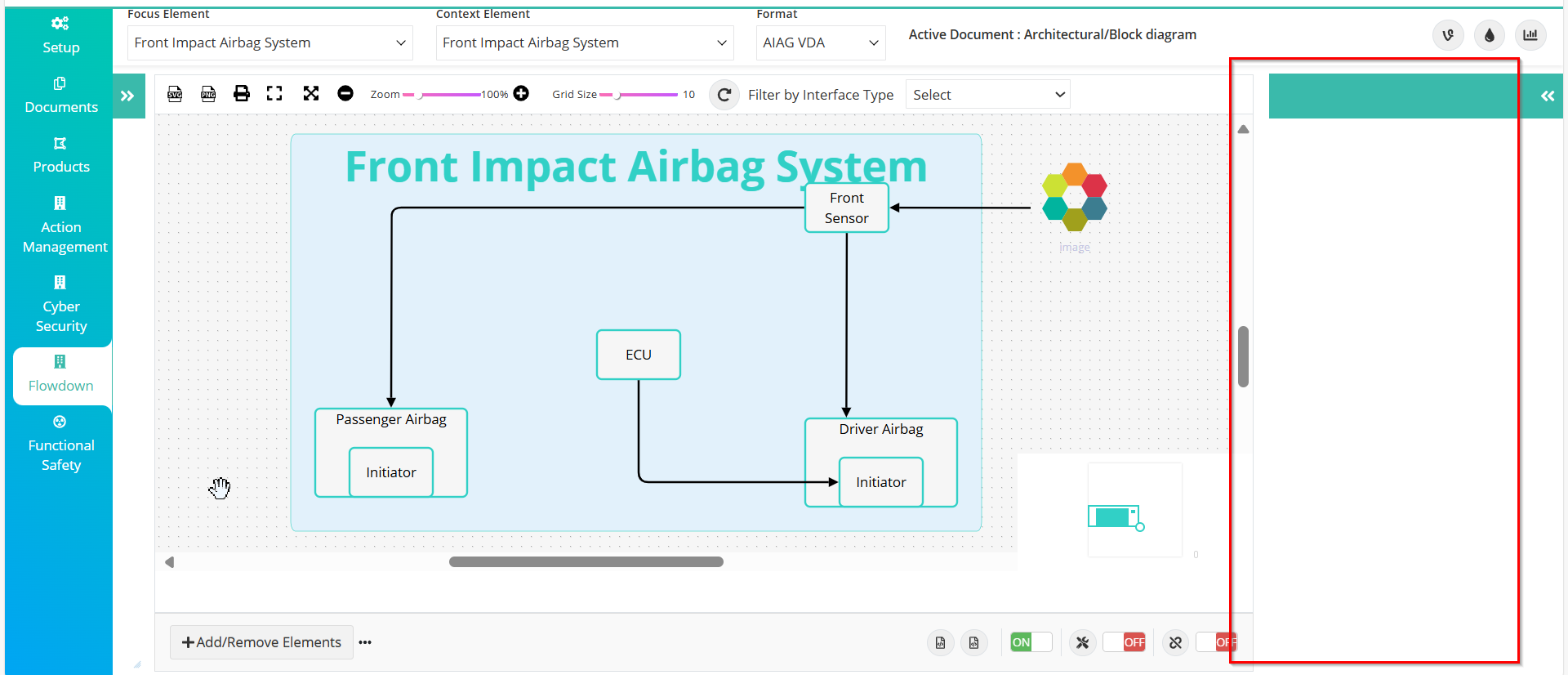Open Cyber Security in the sidebar
The image size is (1568, 675).
point(61,305)
